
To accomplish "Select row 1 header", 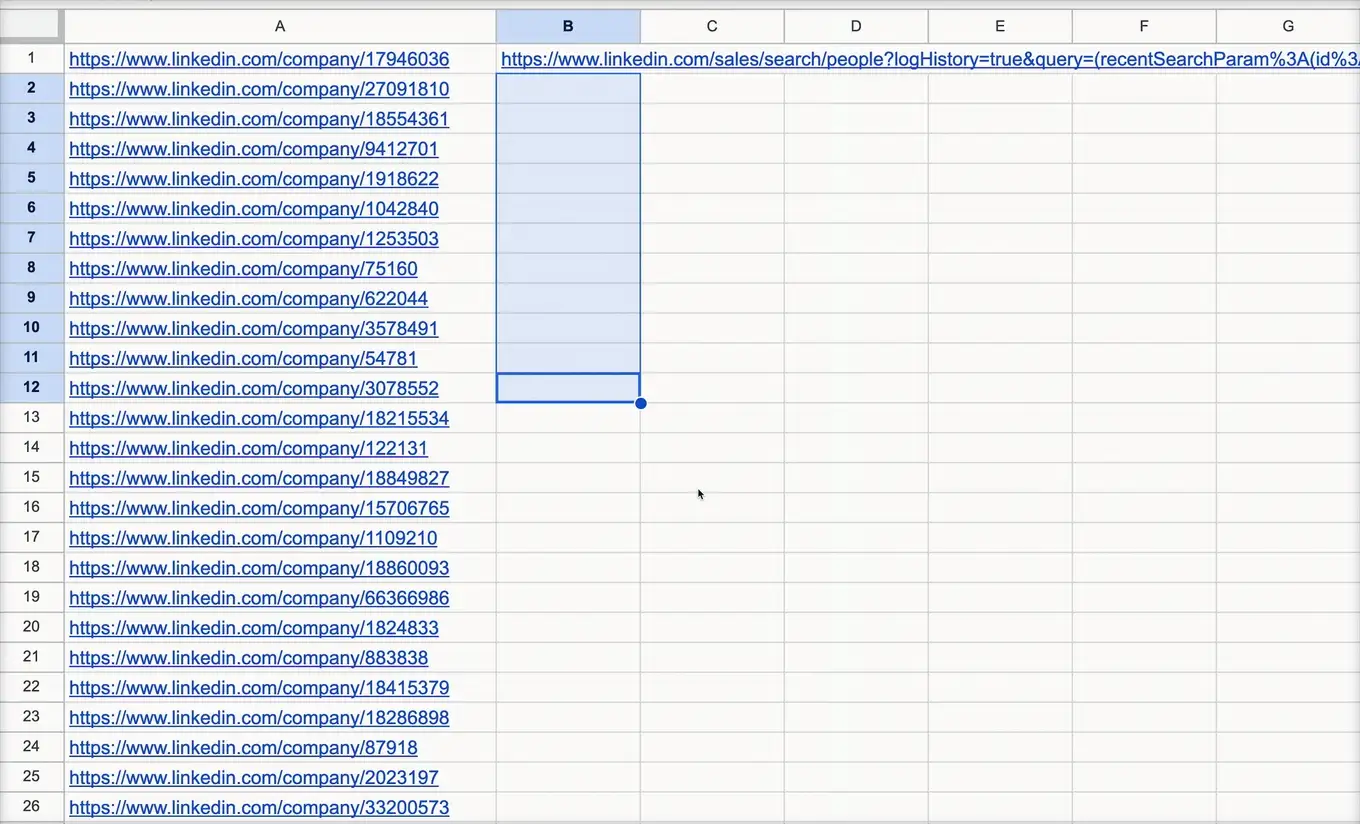I will pyautogui.click(x=32, y=58).
